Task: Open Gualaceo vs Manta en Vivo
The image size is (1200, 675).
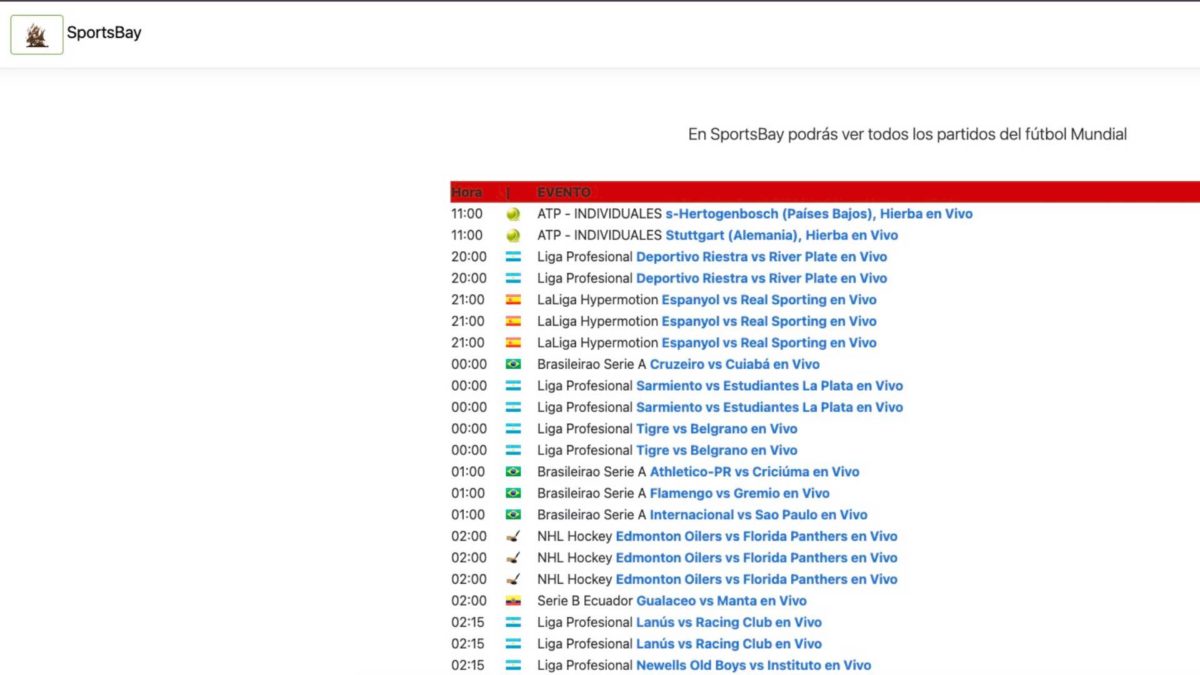Action: [722, 601]
